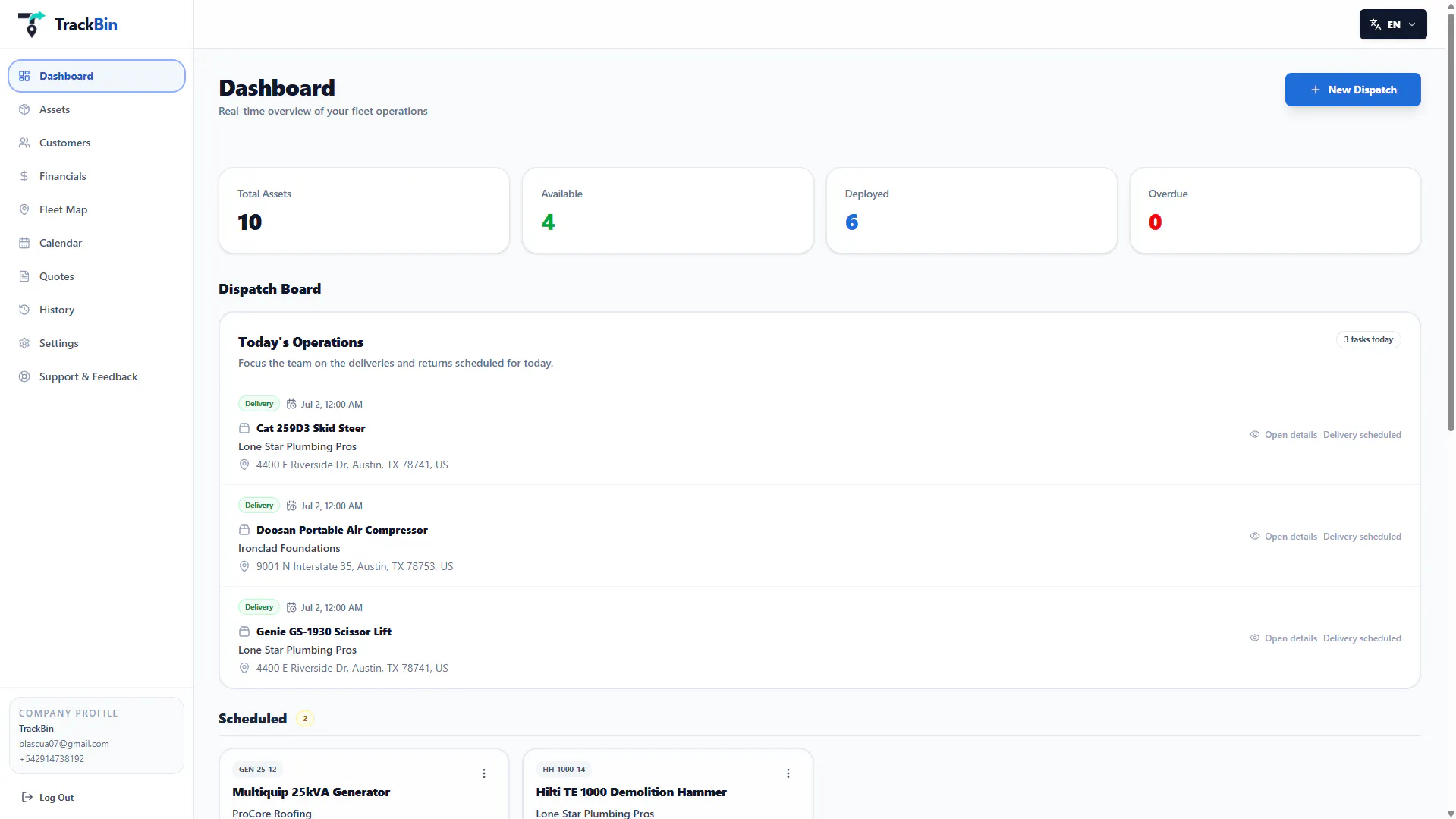Expand the EN language dropdown
1456x819 pixels.
tap(1393, 24)
